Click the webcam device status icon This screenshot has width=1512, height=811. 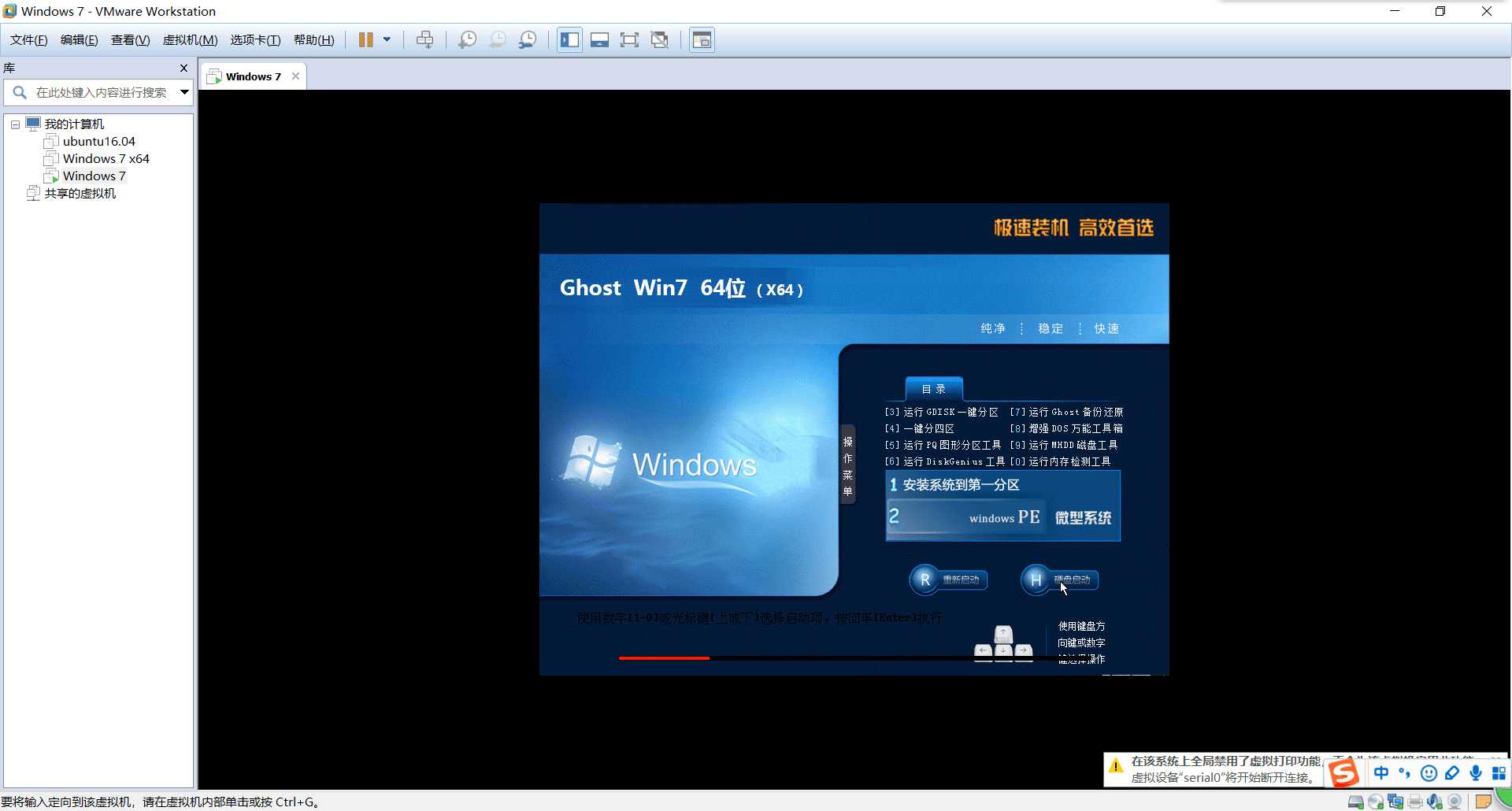1455,802
